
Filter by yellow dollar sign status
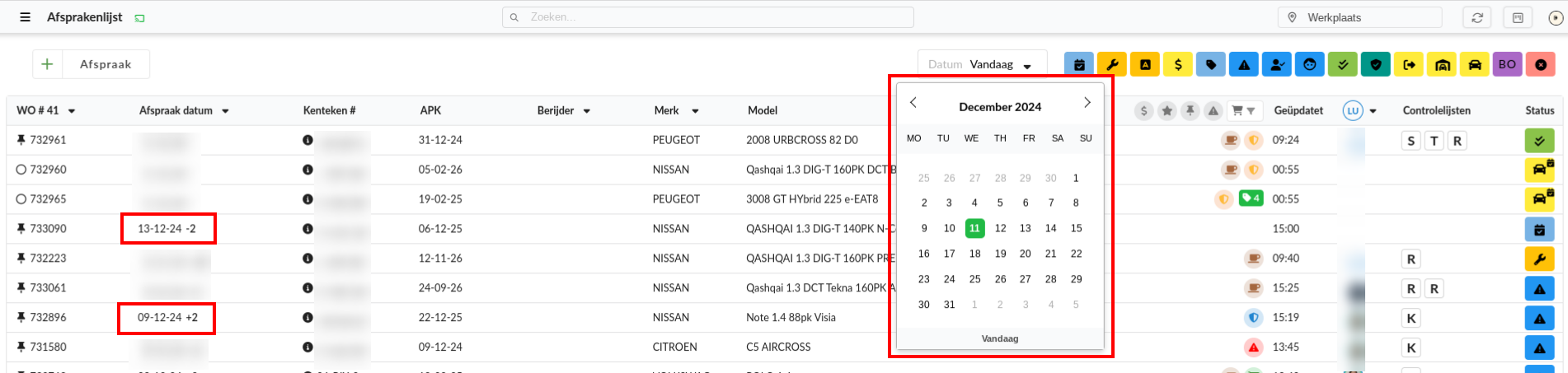click(x=1177, y=64)
